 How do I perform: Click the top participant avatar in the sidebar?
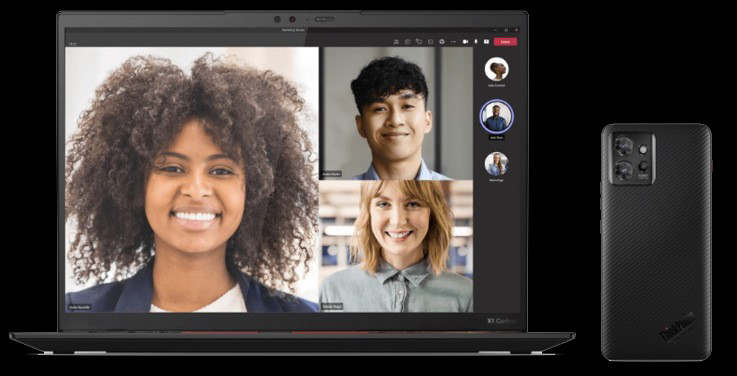496,69
